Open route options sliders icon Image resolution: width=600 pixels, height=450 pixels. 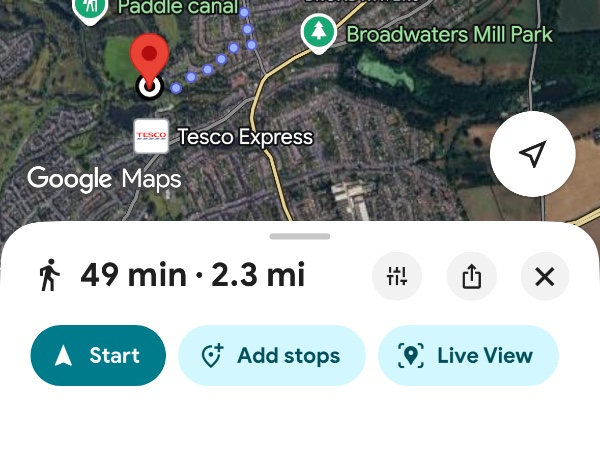[x=397, y=276]
